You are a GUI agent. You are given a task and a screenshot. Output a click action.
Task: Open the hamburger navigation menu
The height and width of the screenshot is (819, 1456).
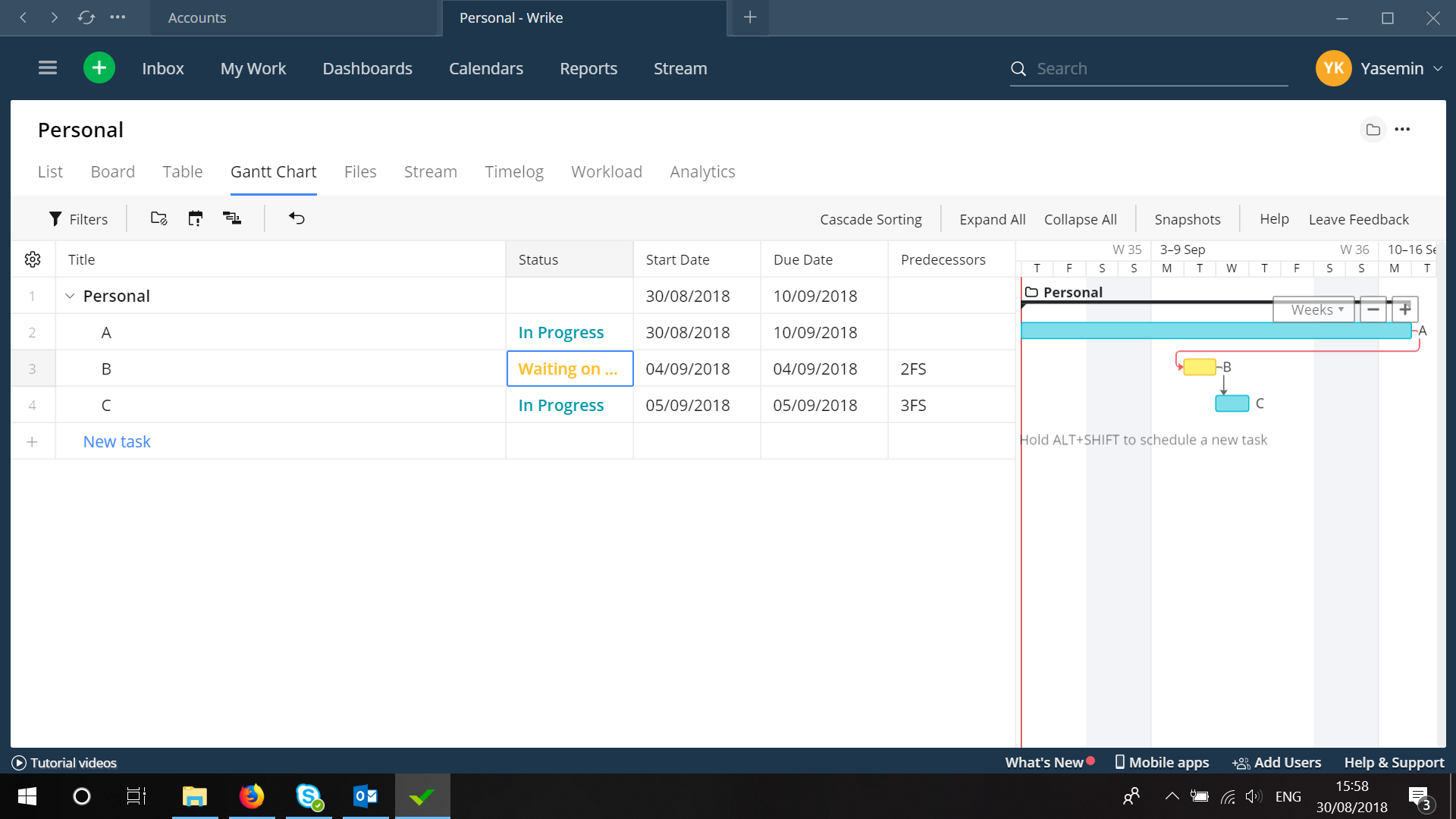[48, 68]
